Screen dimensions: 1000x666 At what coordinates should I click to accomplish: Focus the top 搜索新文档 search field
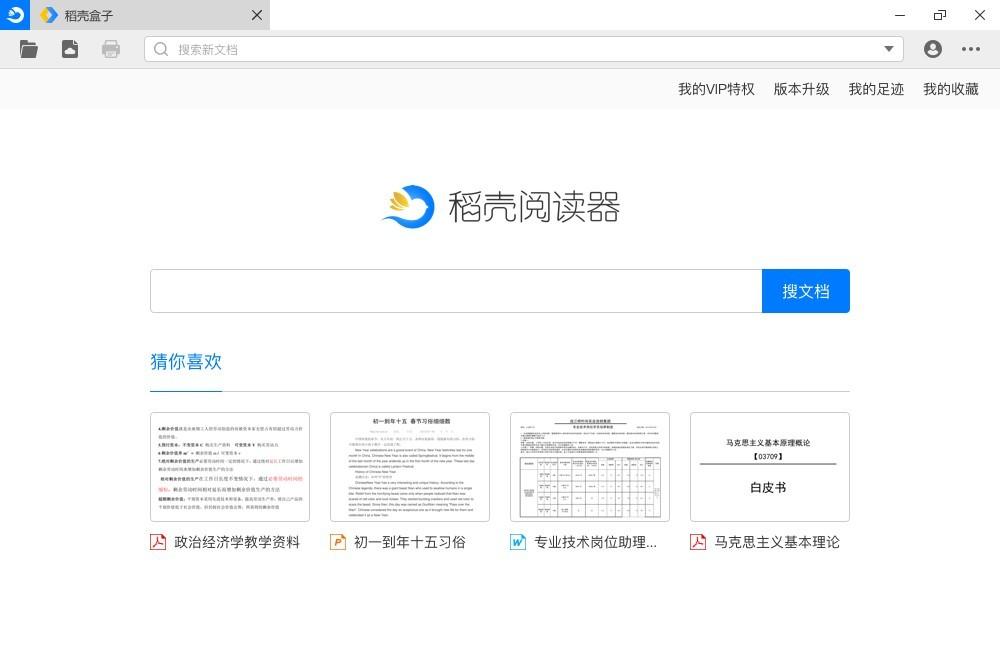point(523,49)
